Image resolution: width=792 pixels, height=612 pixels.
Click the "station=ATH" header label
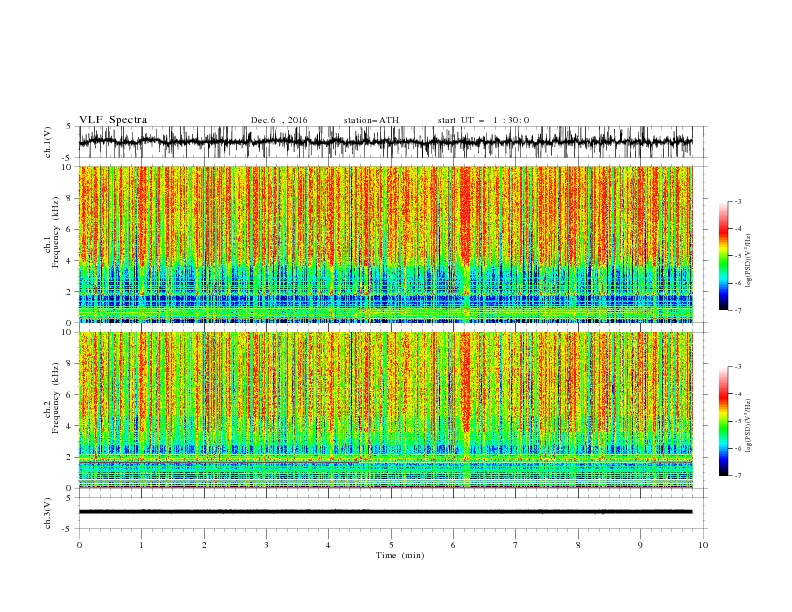371,120
